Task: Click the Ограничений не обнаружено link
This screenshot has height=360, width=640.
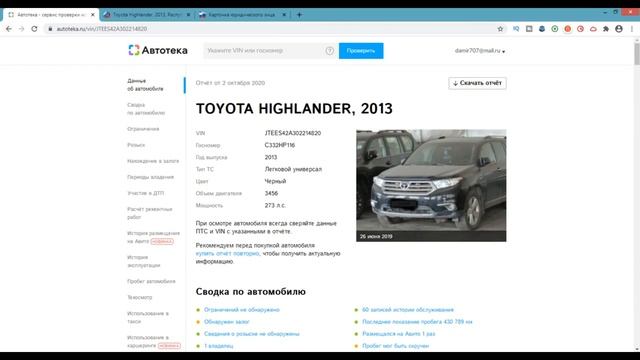Action: click(x=242, y=310)
